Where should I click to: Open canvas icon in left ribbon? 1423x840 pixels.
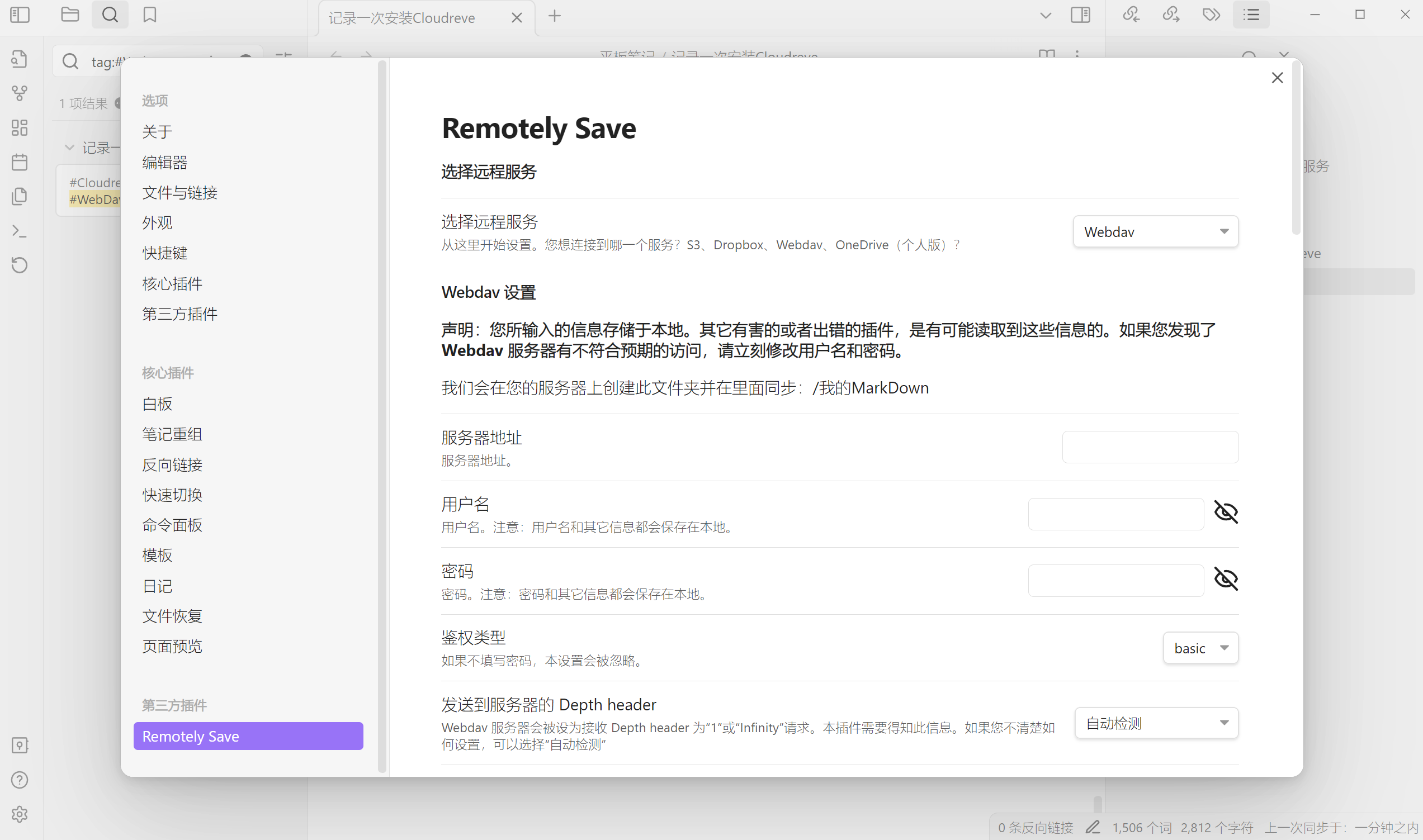[x=20, y=128]
